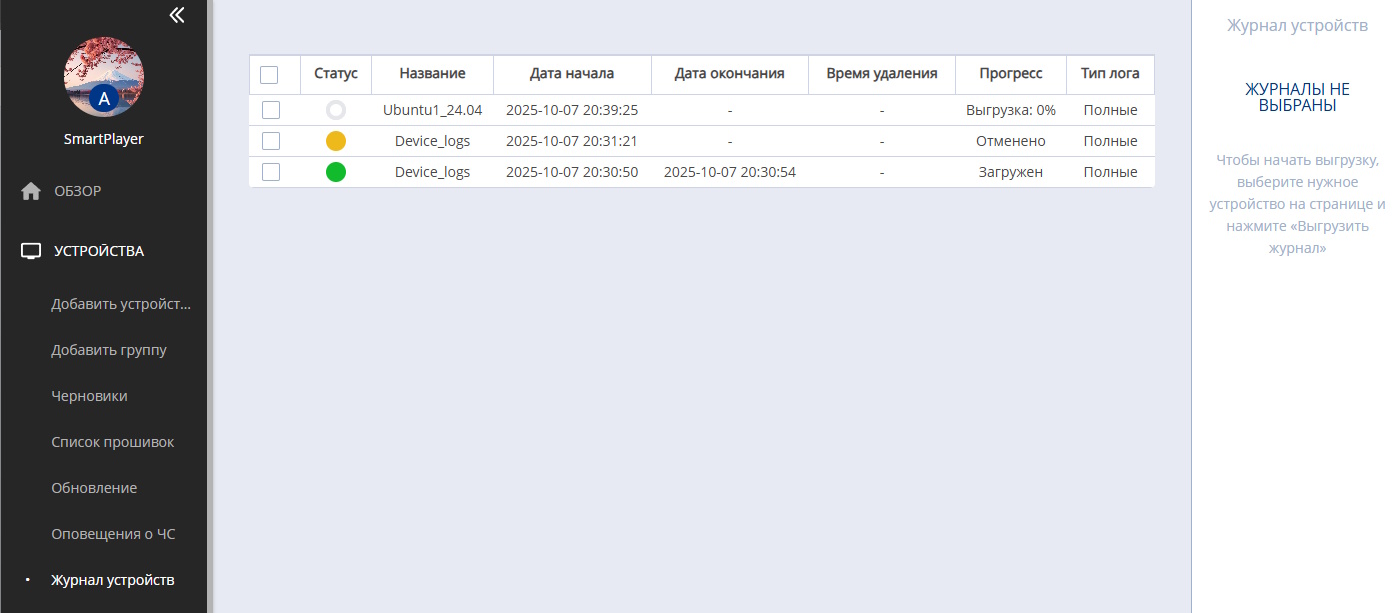Click the green status indicator for loaded log
1400x613 pixels.
pyautogui.click(x=336, y=172)
